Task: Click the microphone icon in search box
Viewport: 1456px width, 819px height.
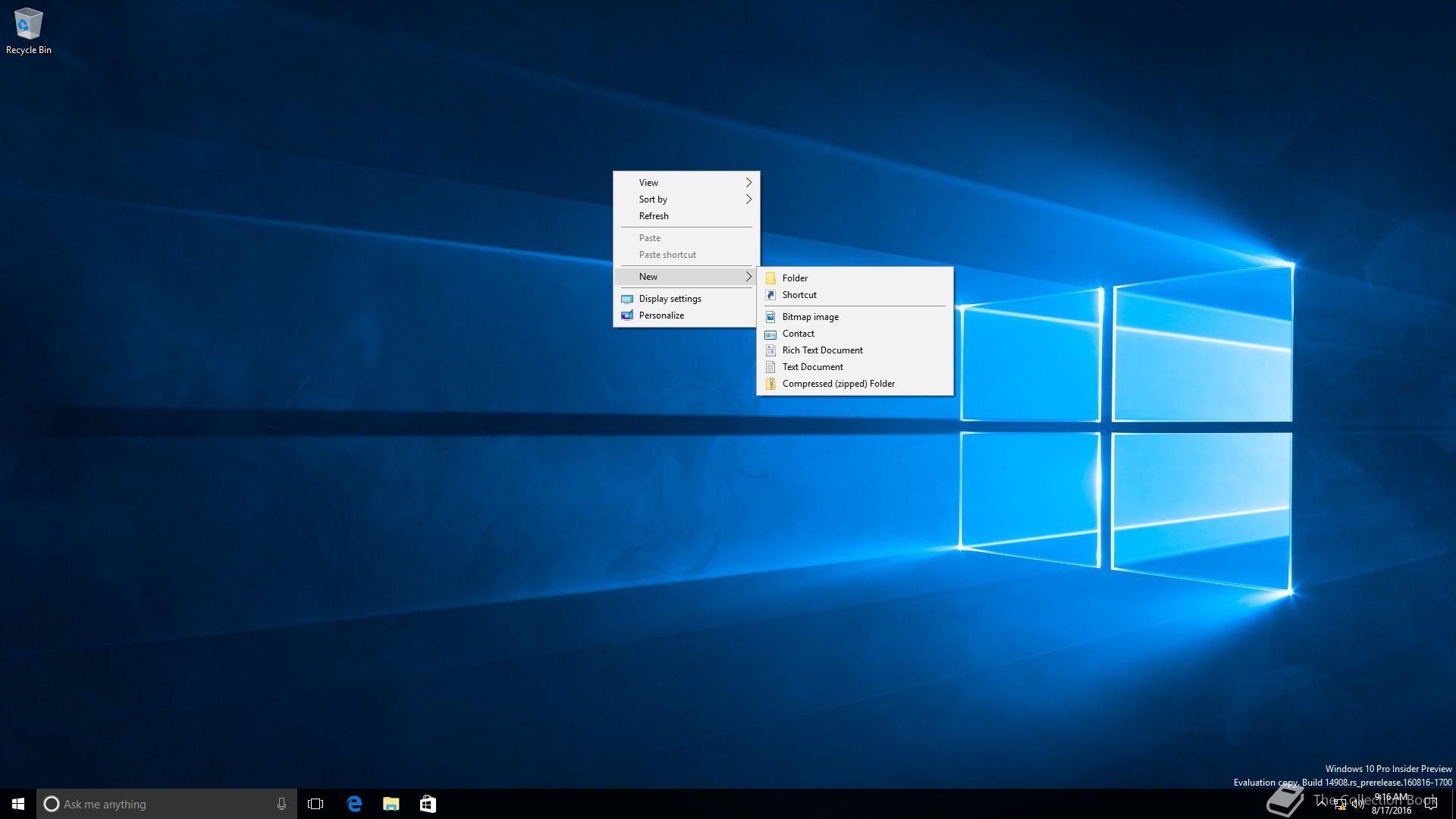Action: [281, 804]
